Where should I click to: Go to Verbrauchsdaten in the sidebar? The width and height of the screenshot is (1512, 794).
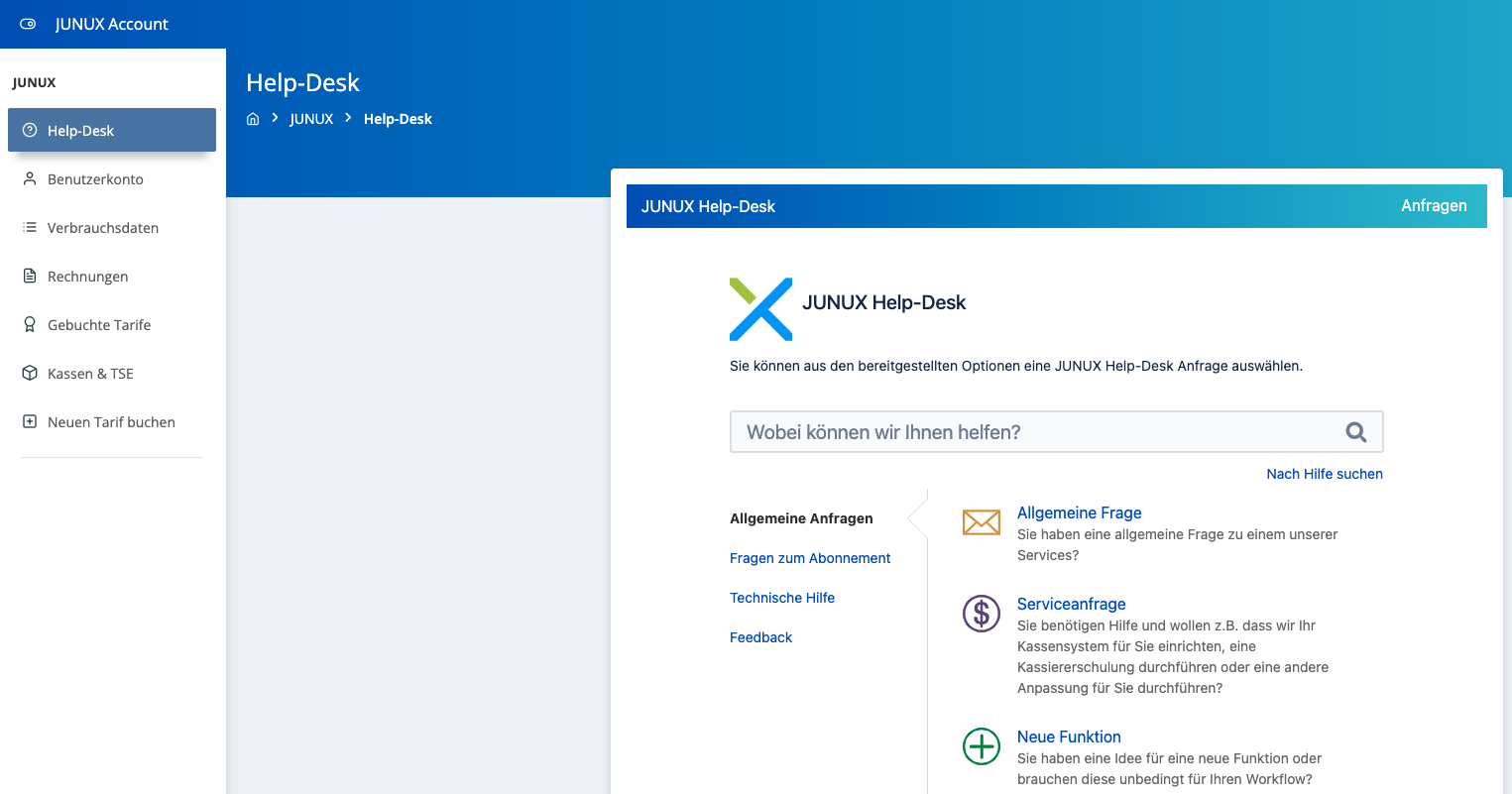(x=112, y=227)
